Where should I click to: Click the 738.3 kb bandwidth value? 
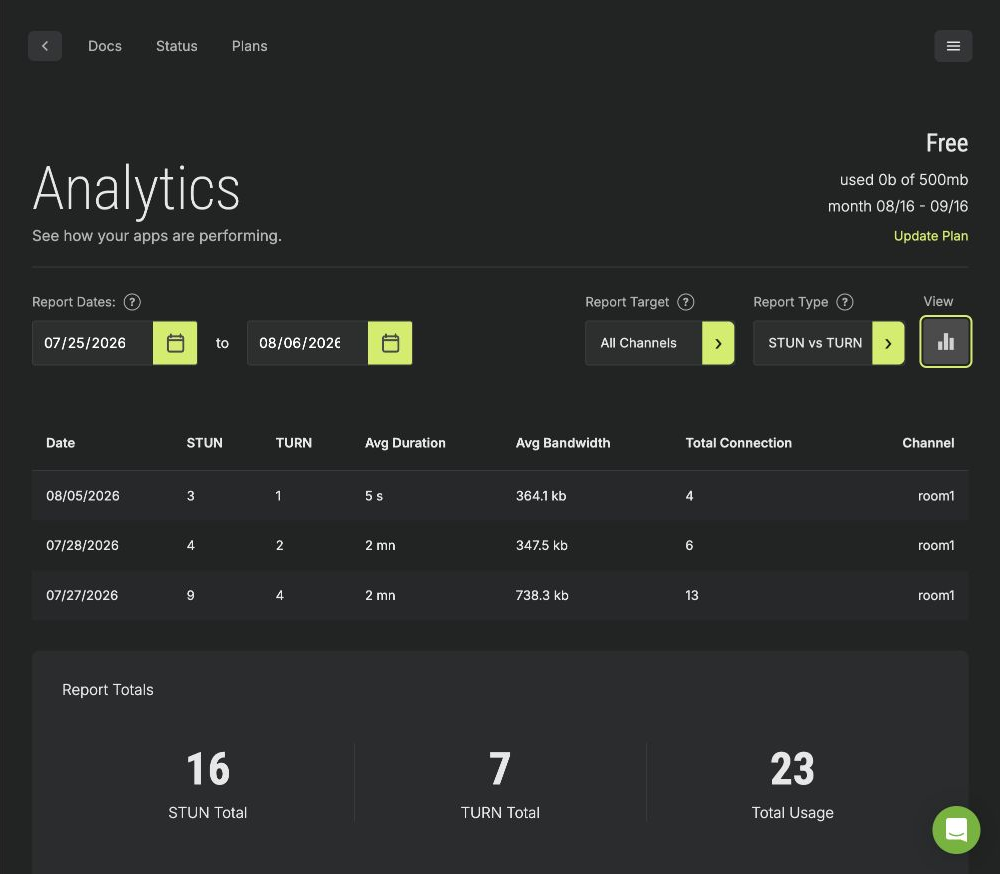pos(542,595)
